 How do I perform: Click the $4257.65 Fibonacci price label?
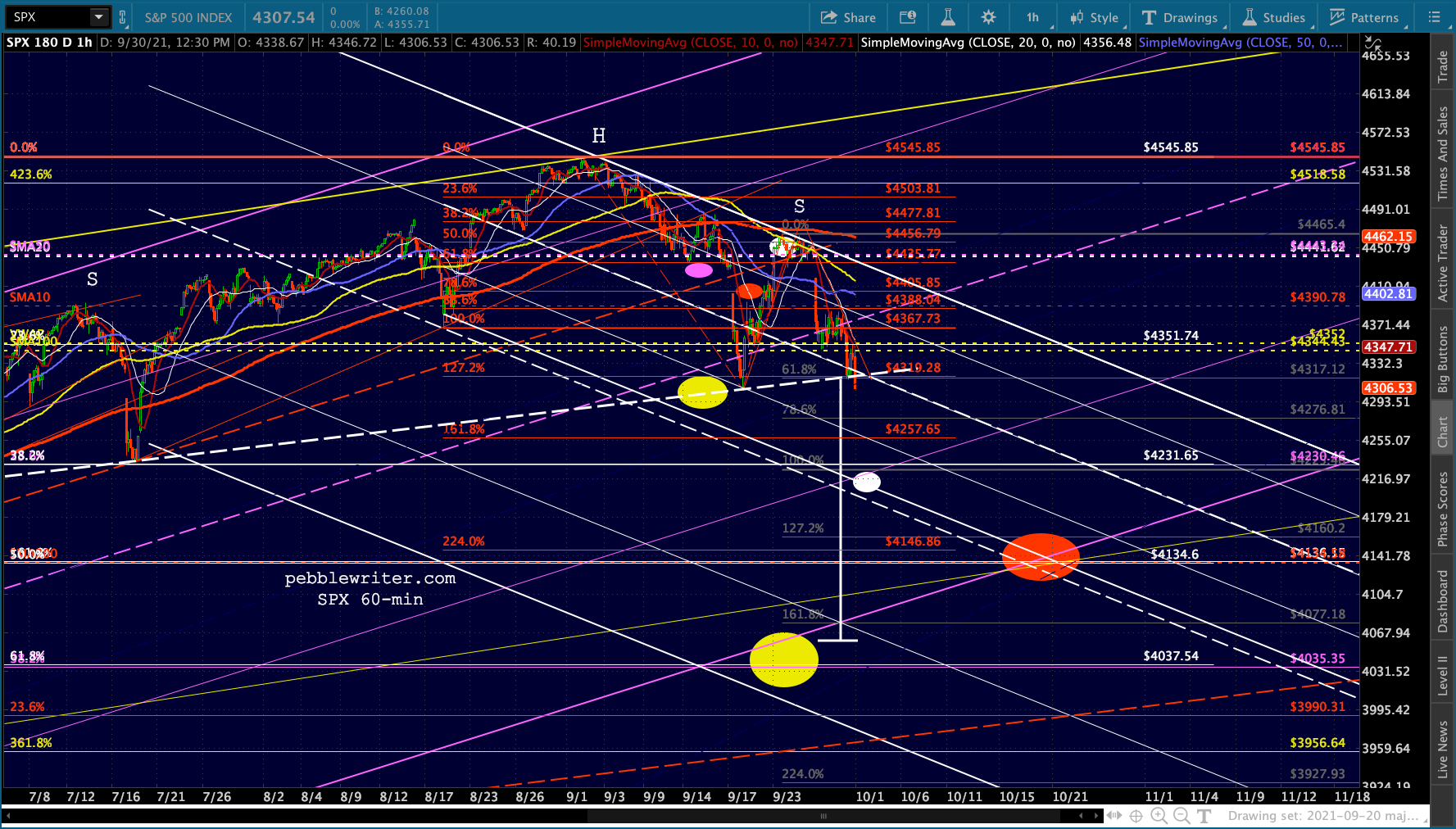pyautogui.click(x=913, y=429)
